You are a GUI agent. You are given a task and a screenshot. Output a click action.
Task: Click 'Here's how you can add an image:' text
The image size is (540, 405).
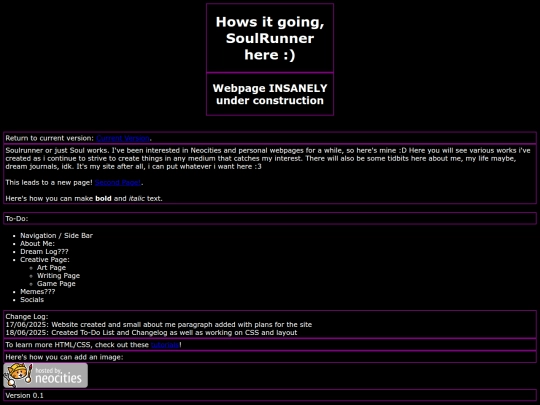[64, 357]
